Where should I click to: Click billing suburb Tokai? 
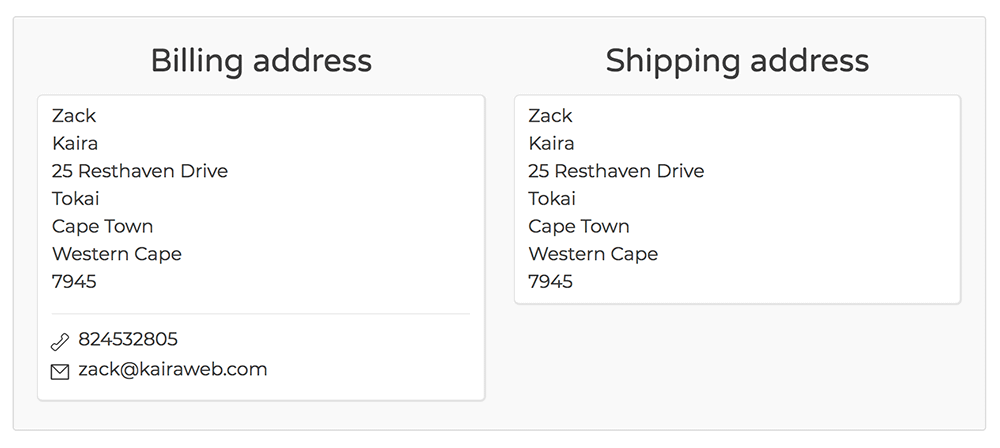pos(76,199)
